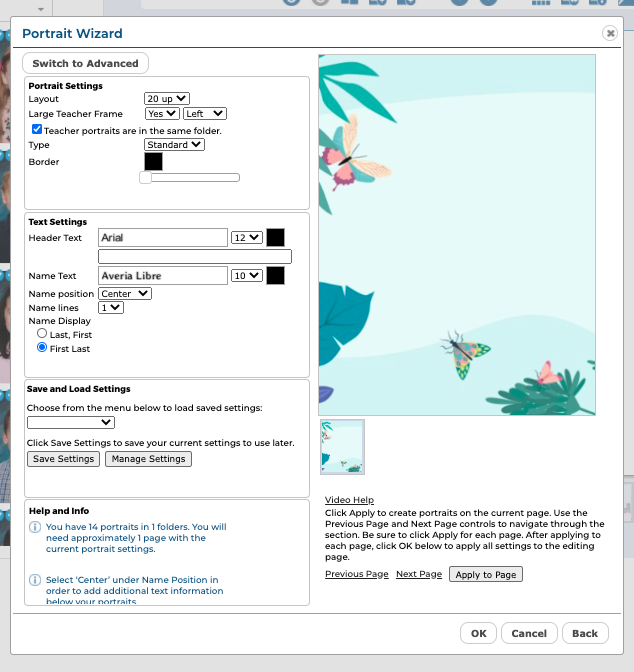Close the Portrait Wizard dialog

click(610, 33)
